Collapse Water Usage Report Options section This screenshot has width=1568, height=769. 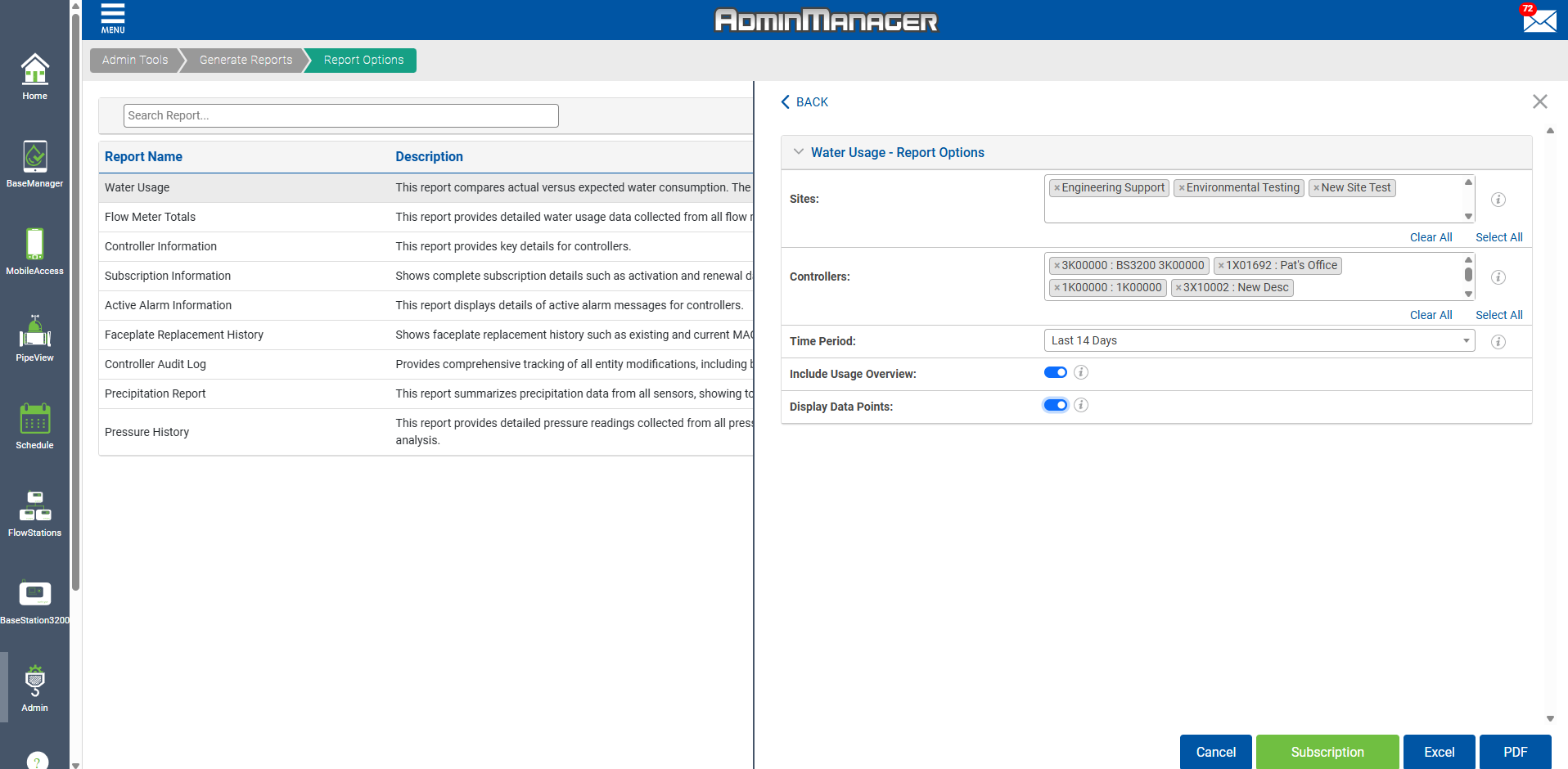coord(799,152)
